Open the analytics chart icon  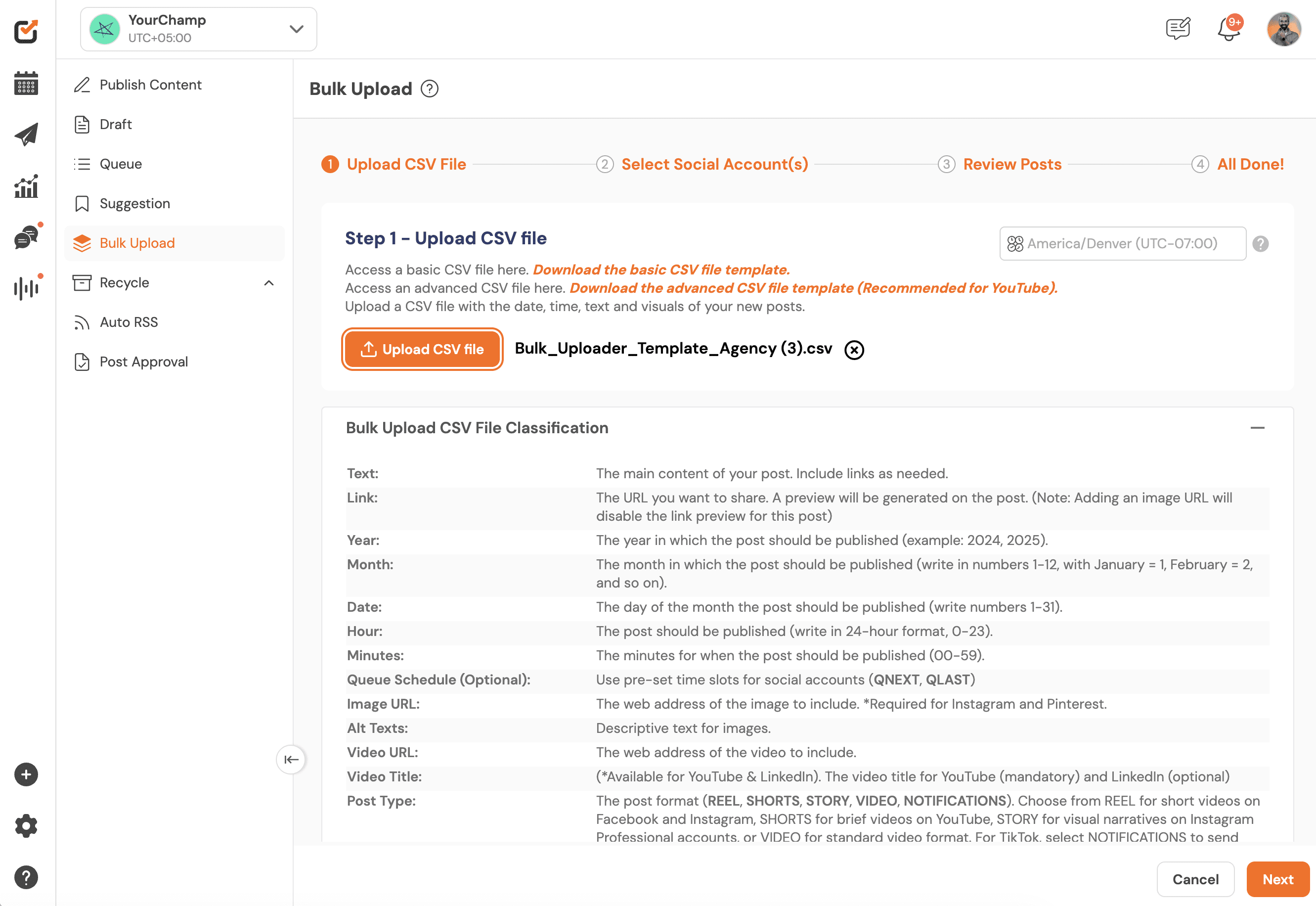click(26, 185)
